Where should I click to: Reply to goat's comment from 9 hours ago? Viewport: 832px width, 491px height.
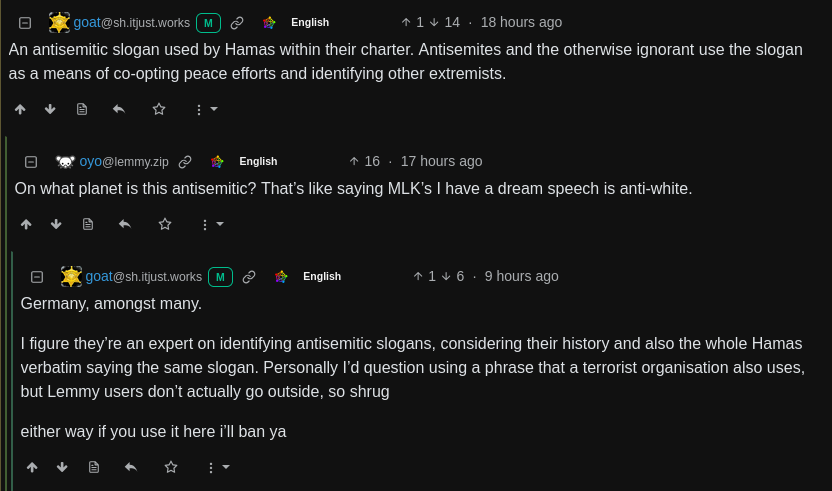click(130, 467)
